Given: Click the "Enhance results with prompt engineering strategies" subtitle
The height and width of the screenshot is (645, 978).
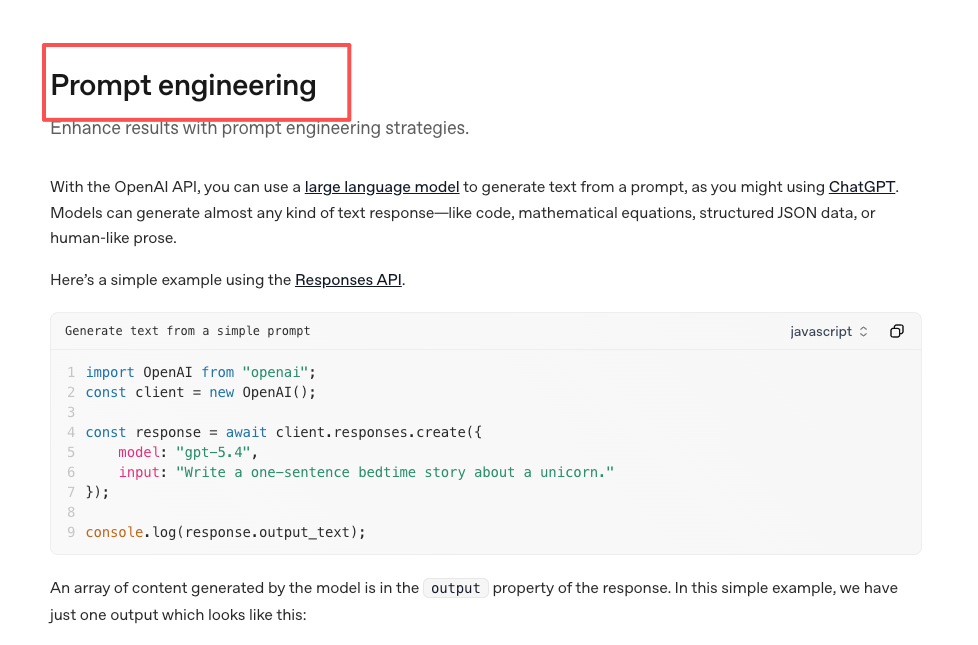Looking at the screenshot, I should point(259,128).
